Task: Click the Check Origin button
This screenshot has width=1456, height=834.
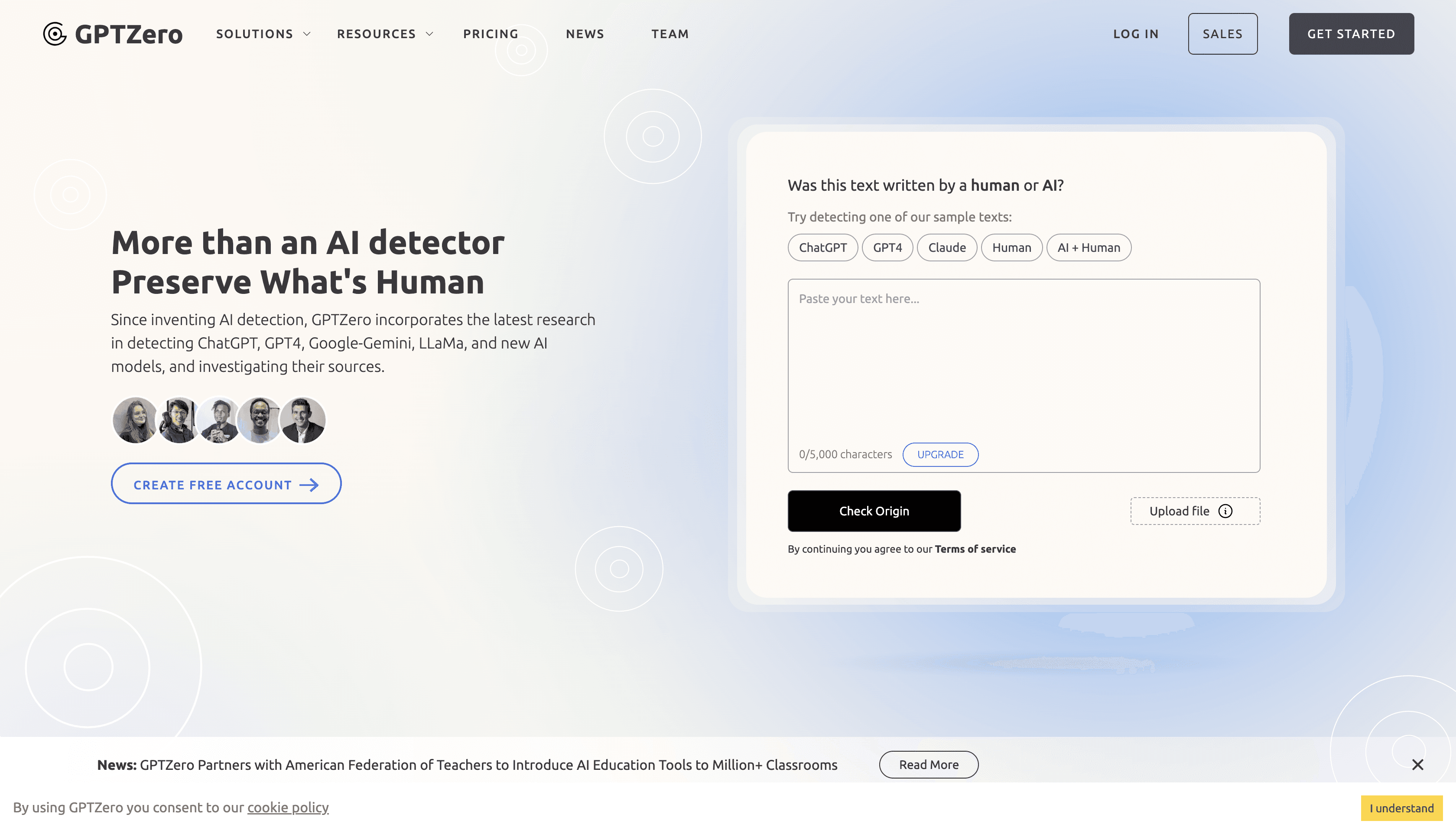Action: 874,511
